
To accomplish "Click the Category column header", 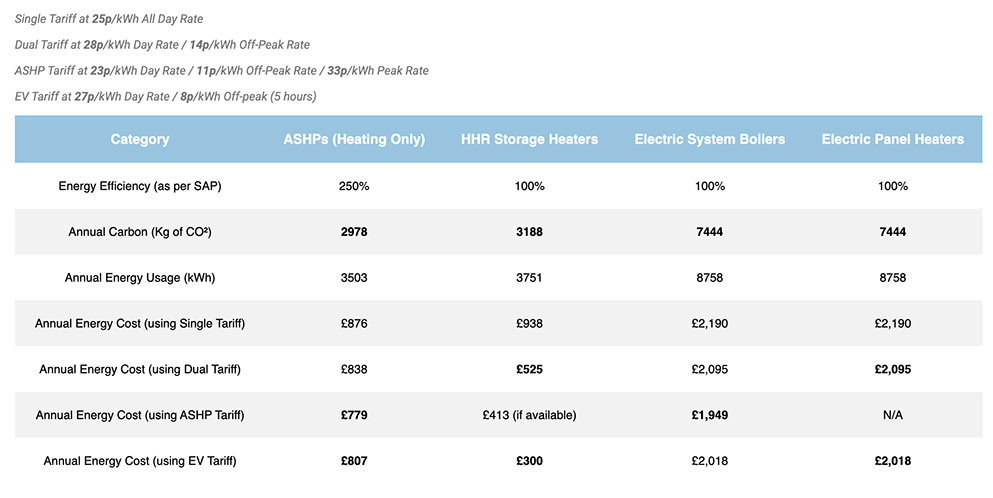I will 140,139.
